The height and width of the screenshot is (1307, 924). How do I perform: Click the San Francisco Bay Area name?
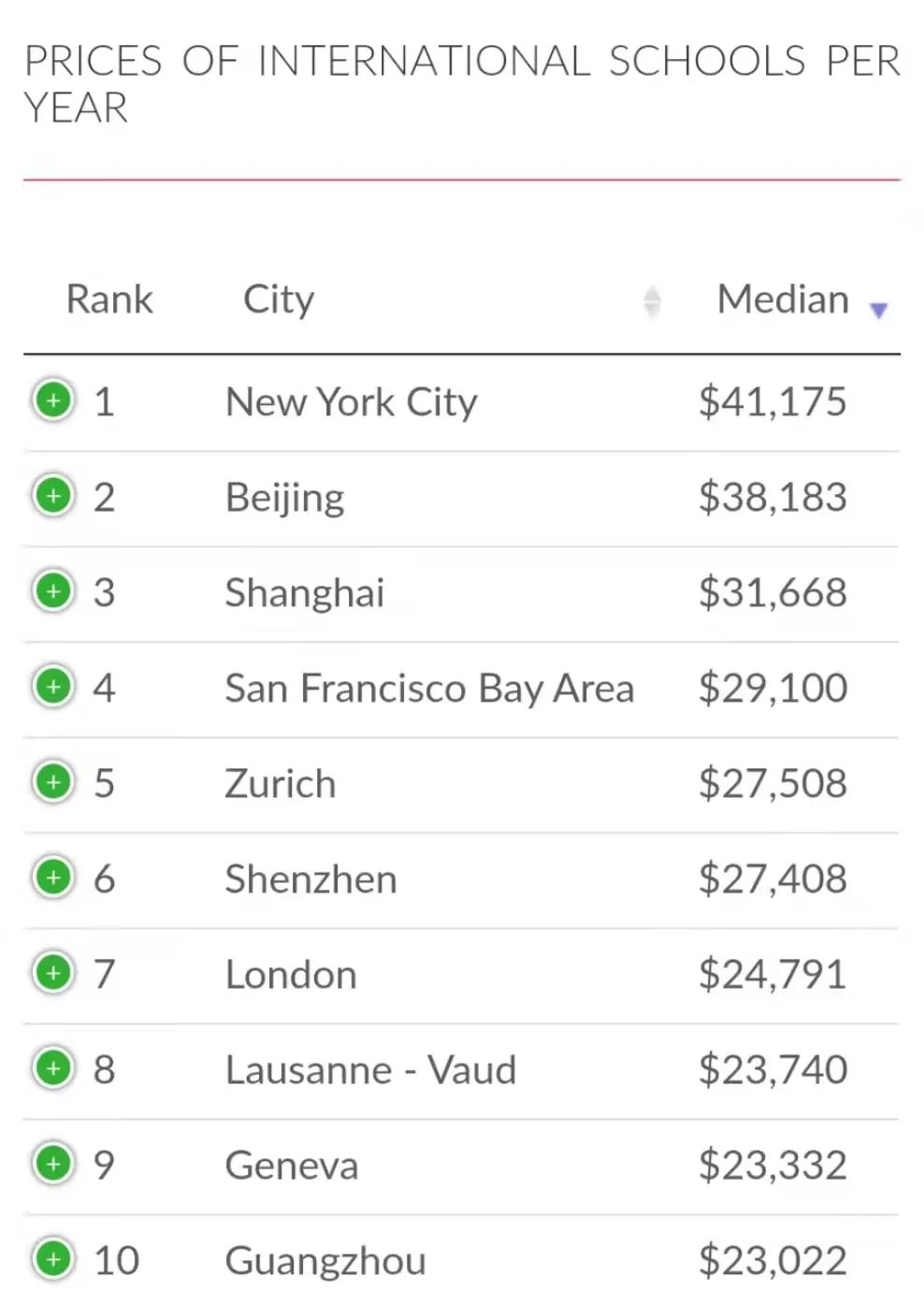429,689
